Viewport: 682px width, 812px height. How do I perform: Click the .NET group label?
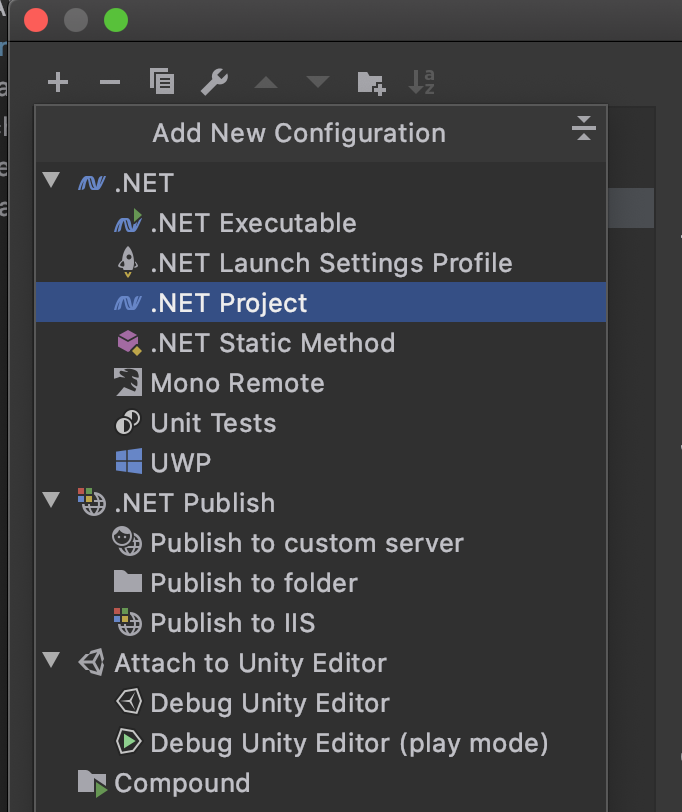click(144, 183)
